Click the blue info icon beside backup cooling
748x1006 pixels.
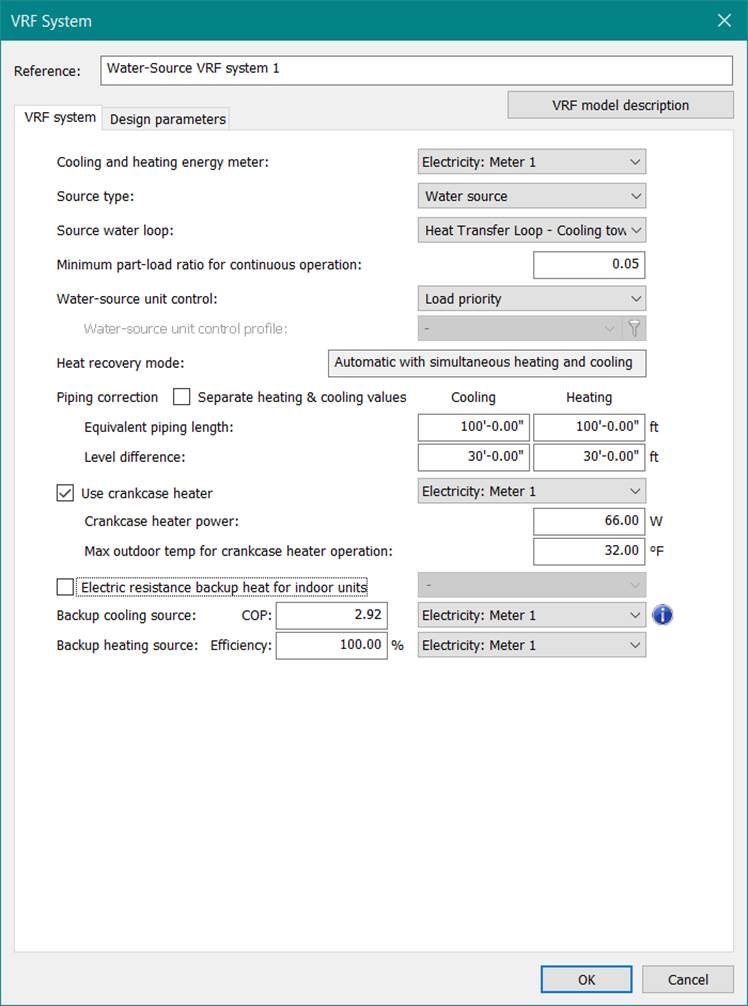(x=662, y=615)
